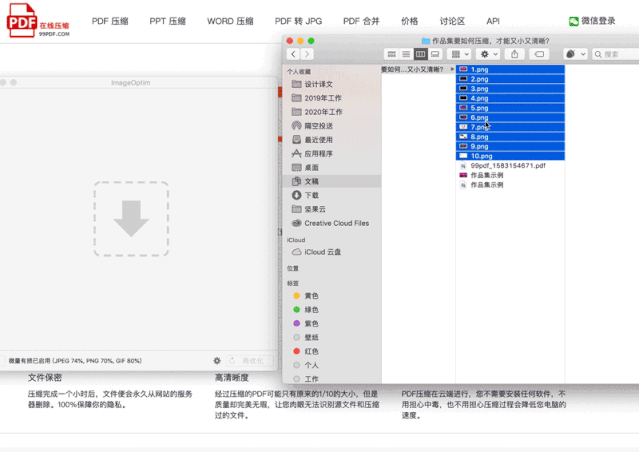Image resolution: width=639 pixels, height=452 pixels.
Task: Click the drop-files arrow area in ImageOptim
Action: pyautogui.click(x=131, y=219)
